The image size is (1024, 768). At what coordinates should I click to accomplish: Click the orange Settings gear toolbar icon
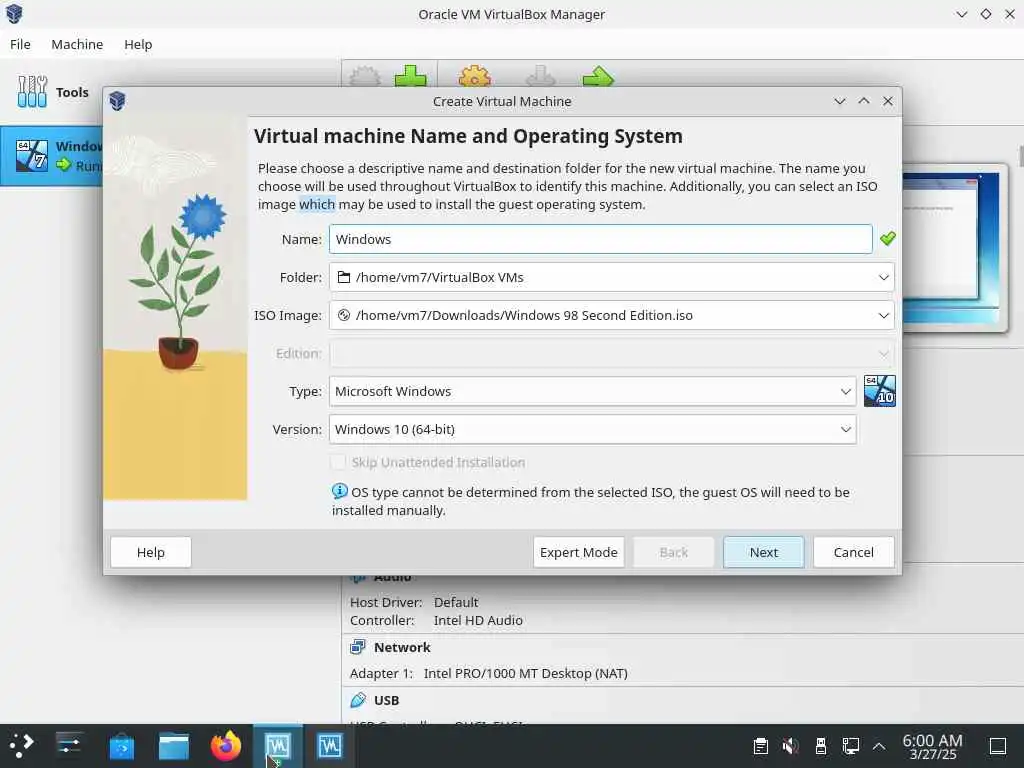pyautogui.click(x=475, y=76)
